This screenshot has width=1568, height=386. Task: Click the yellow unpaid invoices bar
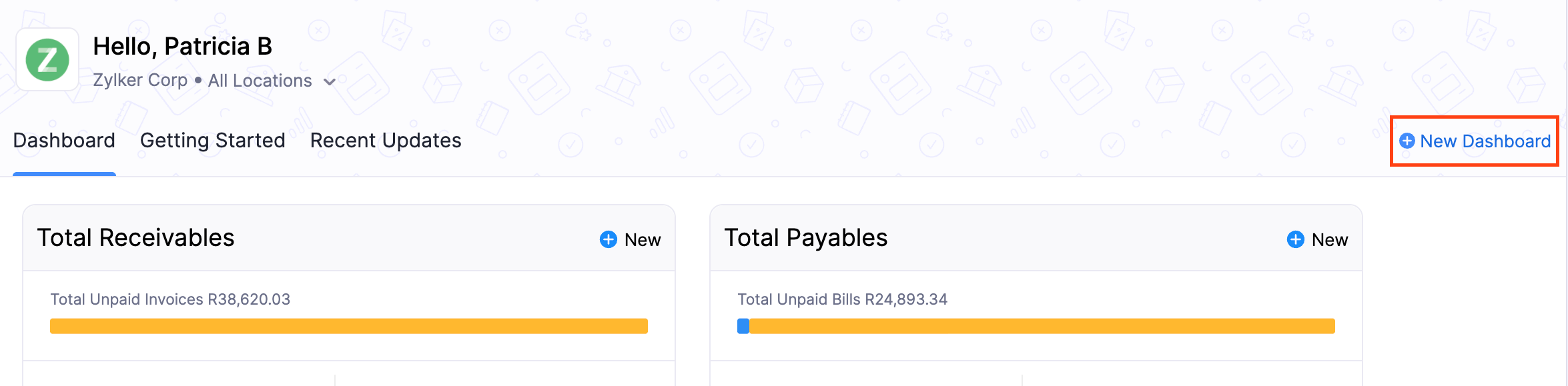pyautogui.click(x=348, y=326)
